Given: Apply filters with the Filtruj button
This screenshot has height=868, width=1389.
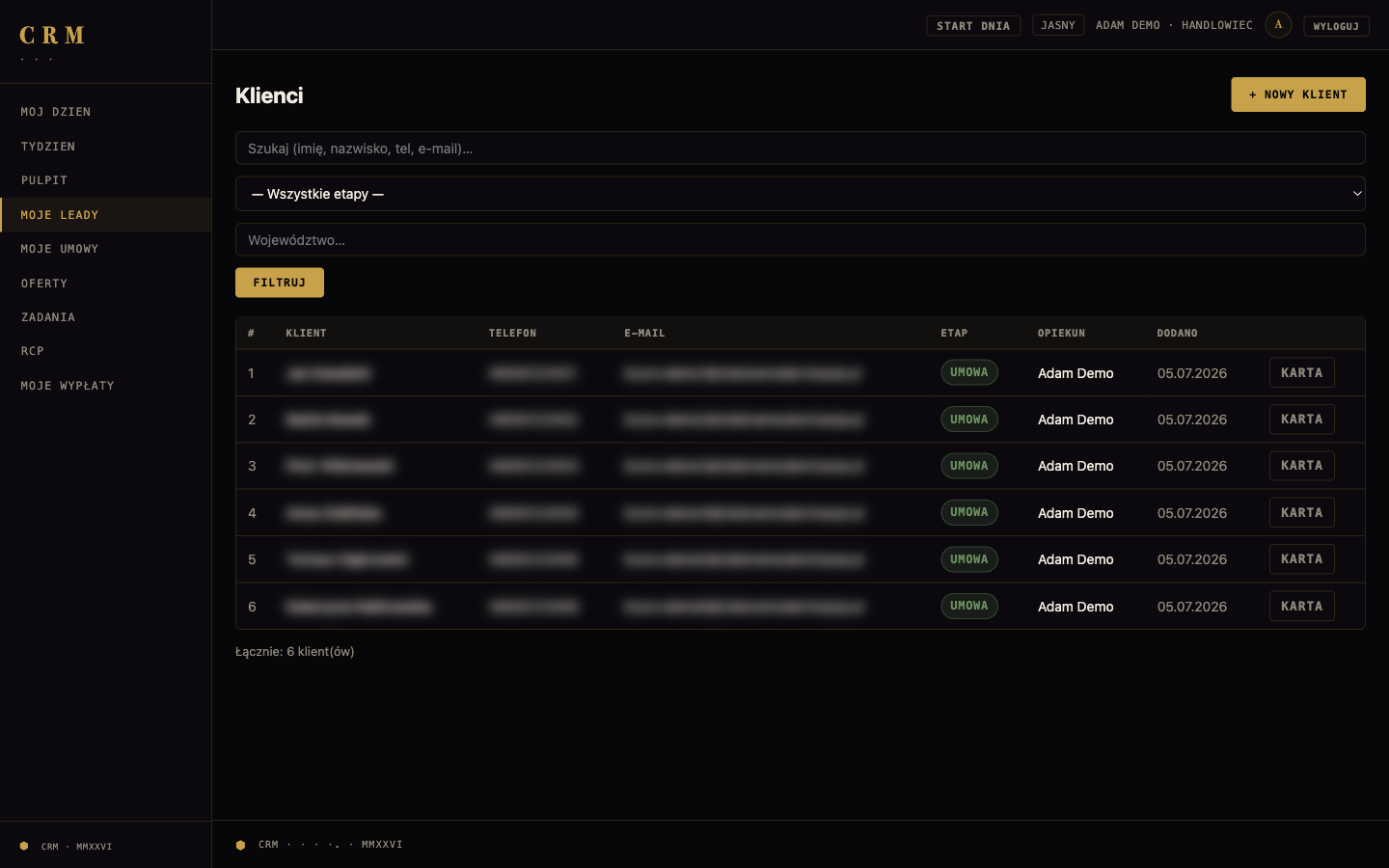Looking at the screenshot, I should [280, 283].
